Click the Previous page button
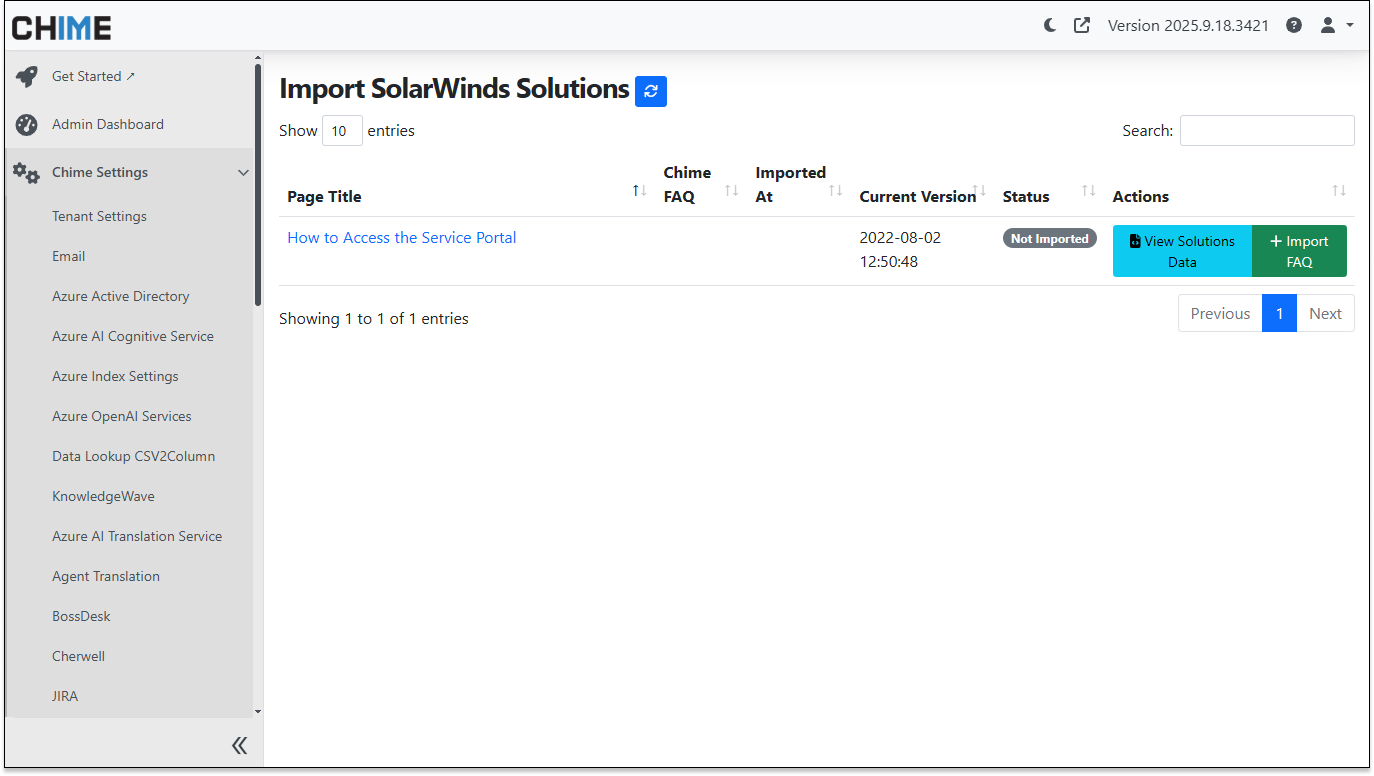Image resolution: width=1374 pixels, height=776 pixels. pyautogui.click(x=1220, y=313)
